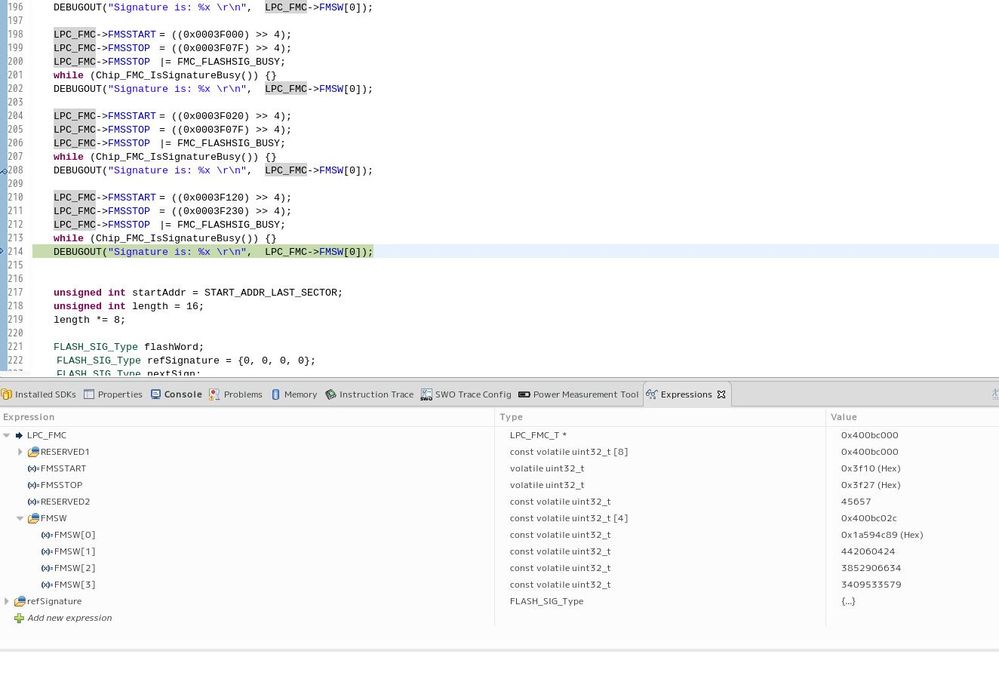Select the RESERVED2 row

pos(500,501)
